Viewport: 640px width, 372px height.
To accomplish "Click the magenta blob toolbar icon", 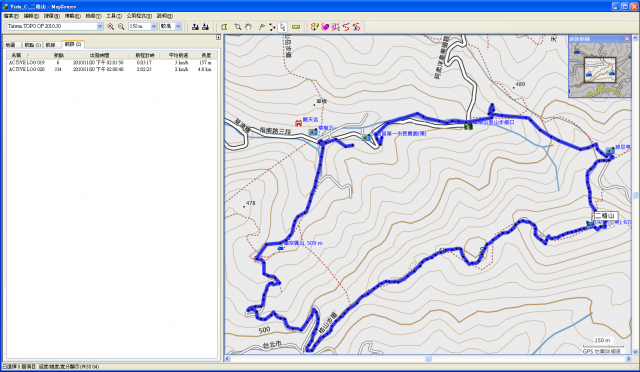I will tap(325, 27).
